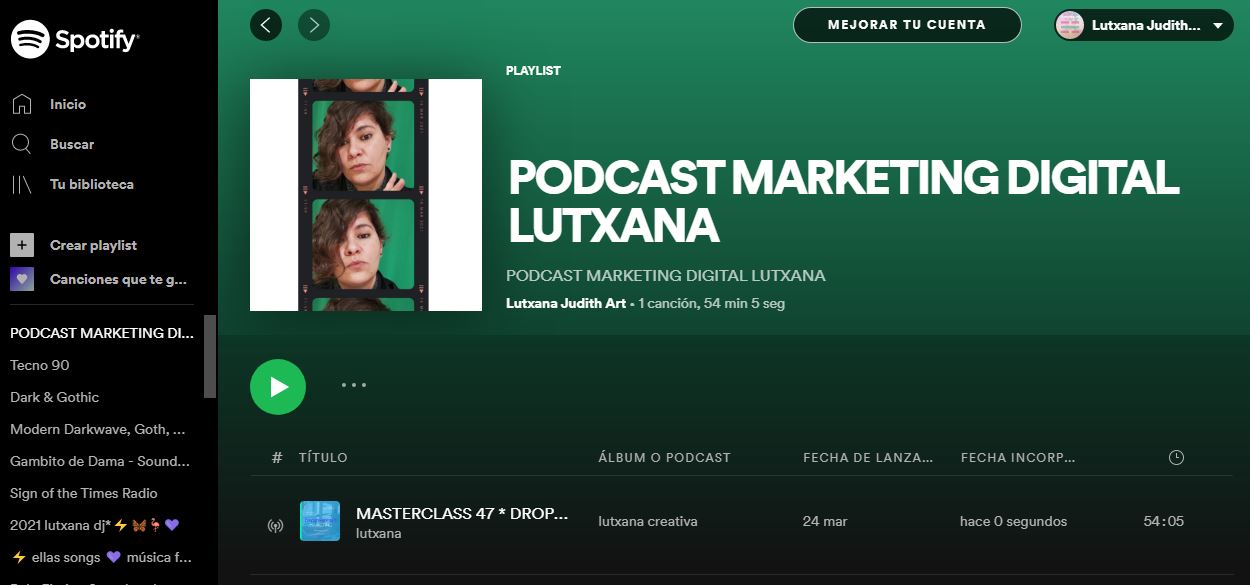Click the FECHA DE LANZA... column header
1250x585 pixels.
[868, 457]
